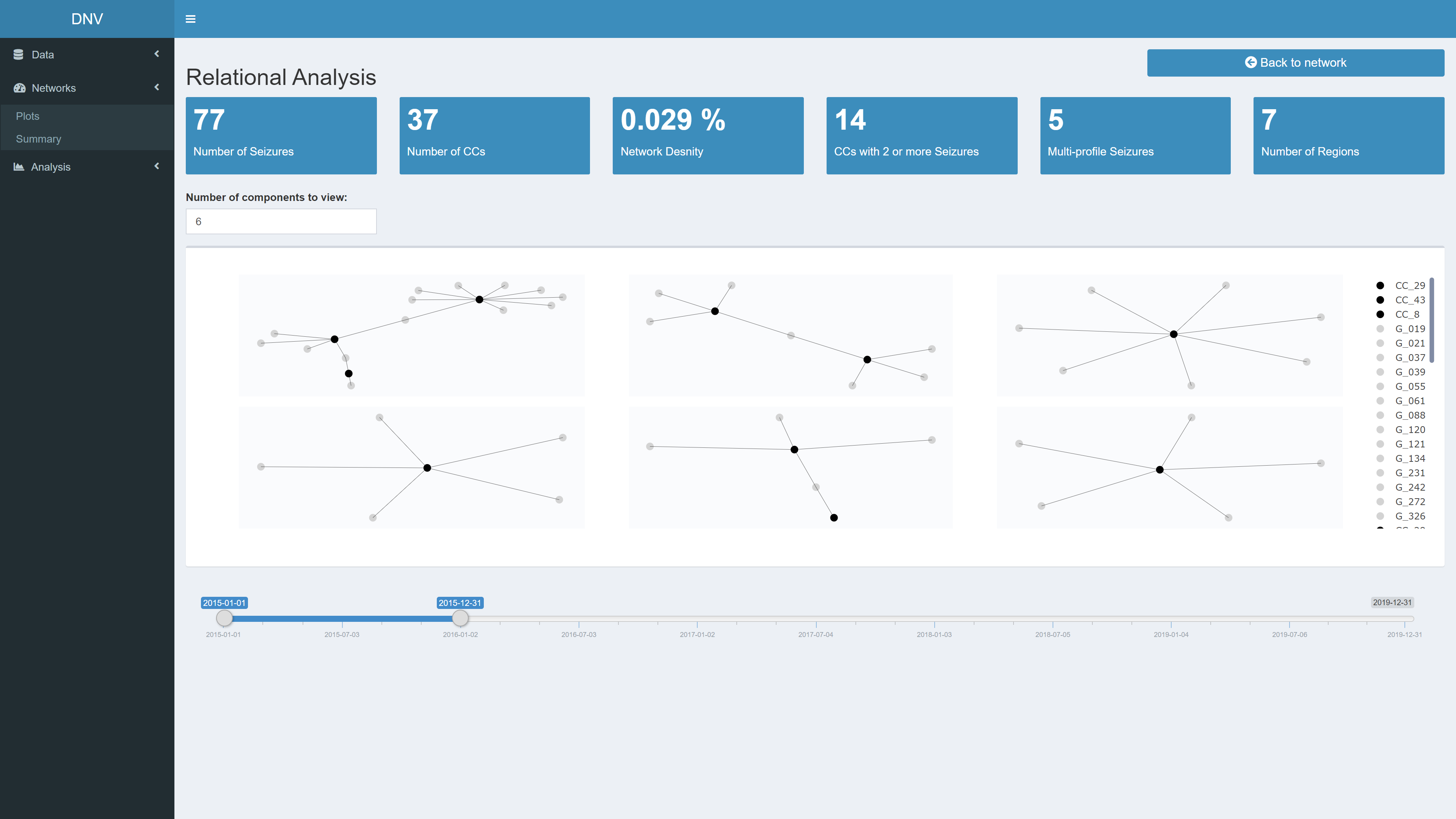
Task: Toggle the CC_43 legend entry visibility
Action: [1410, 300]
